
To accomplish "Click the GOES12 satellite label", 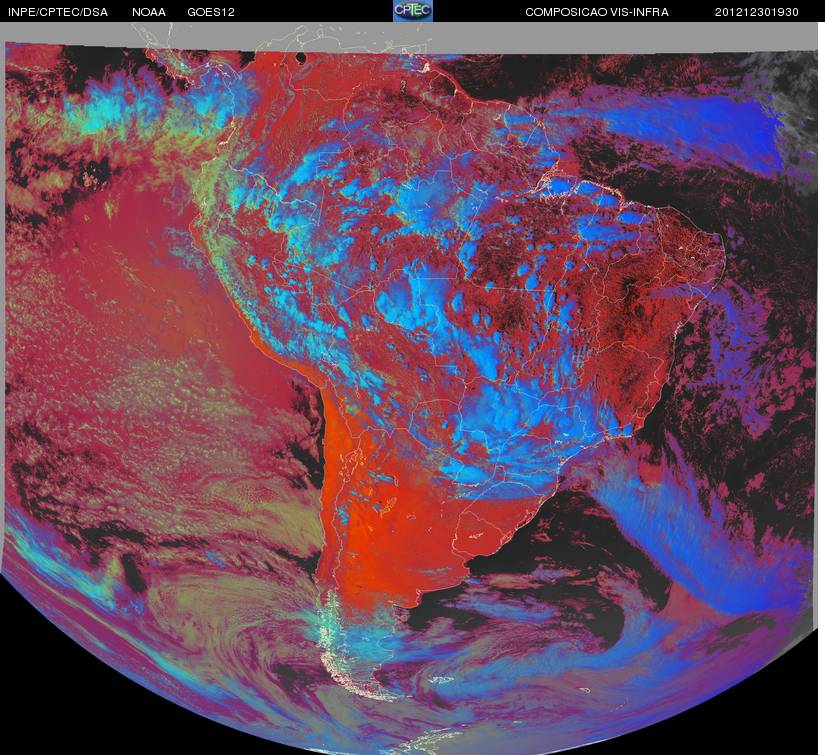I will pyautogui.click(x=211, y=12).
